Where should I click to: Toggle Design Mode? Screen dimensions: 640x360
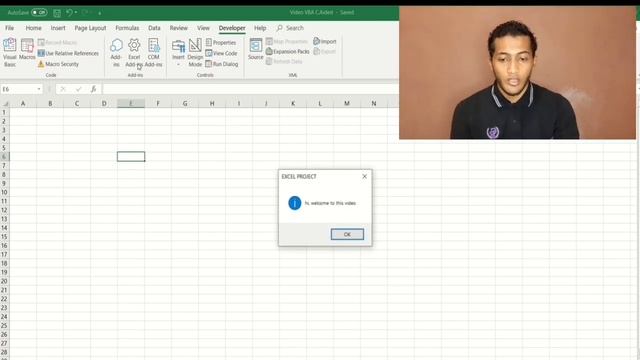pyautogui.click(x=195, y=52)
